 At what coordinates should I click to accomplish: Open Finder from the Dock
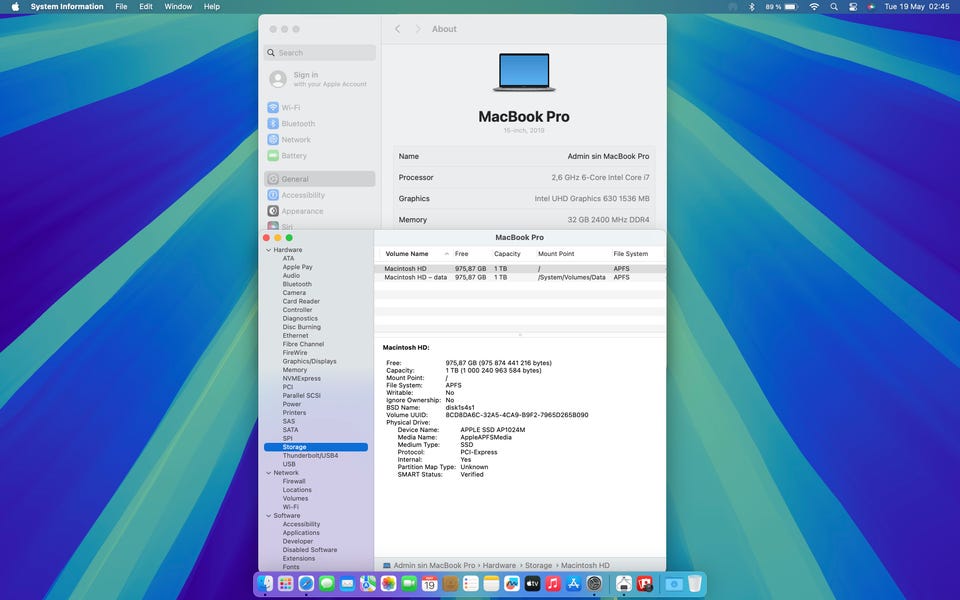pyautogui.click(x=265, y=583)
